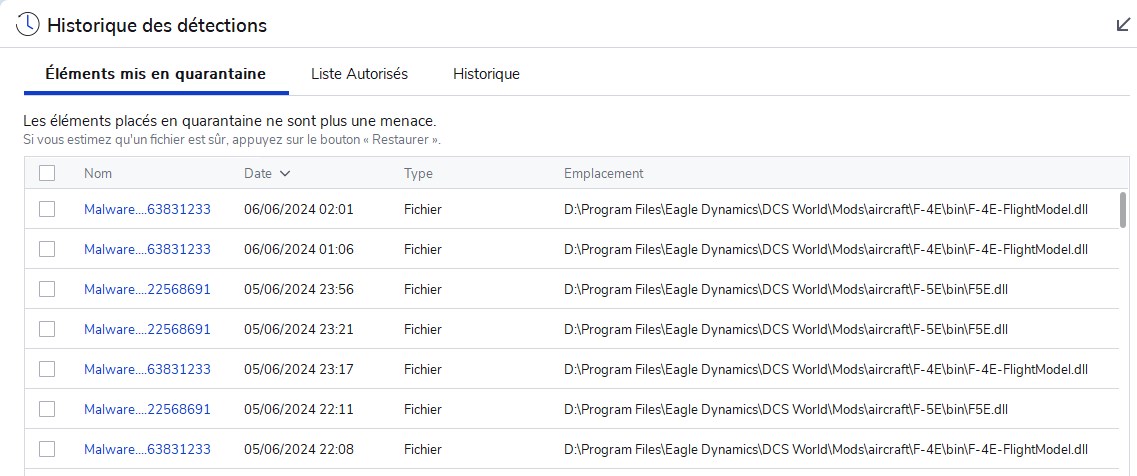
Task: Toggle Date sort order chevron
Action: point(285,173)
